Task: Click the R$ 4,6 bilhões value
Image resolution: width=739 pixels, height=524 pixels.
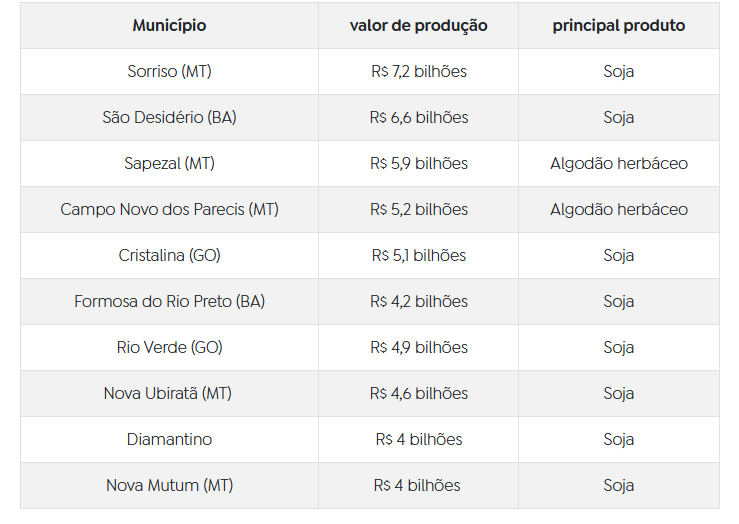Action: click(x=418, y=394)
